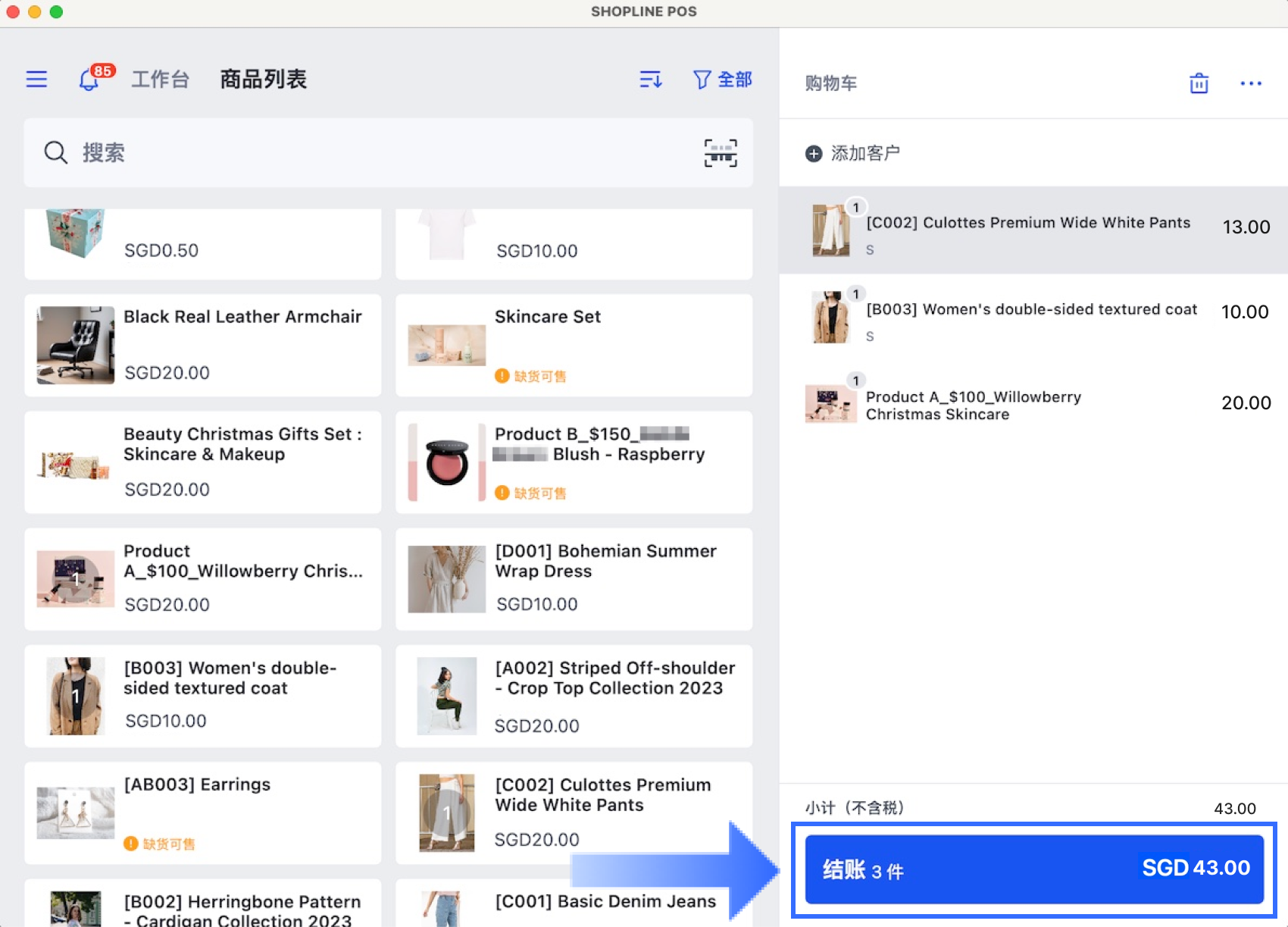This screenshot has height=927, width=1288.
Task: Click Bohemian Summer Wrap Dress thumbnail
Action: tap(447, 579)
